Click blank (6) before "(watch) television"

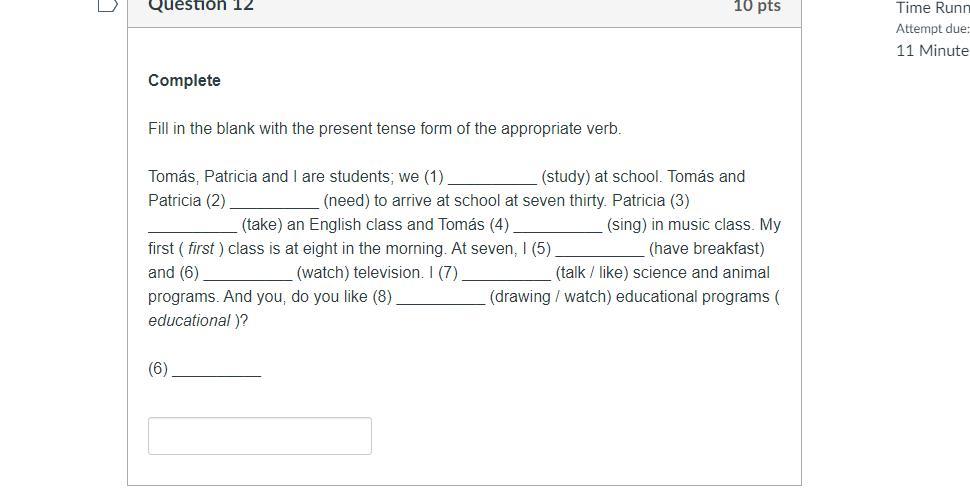tap(247, 274)
